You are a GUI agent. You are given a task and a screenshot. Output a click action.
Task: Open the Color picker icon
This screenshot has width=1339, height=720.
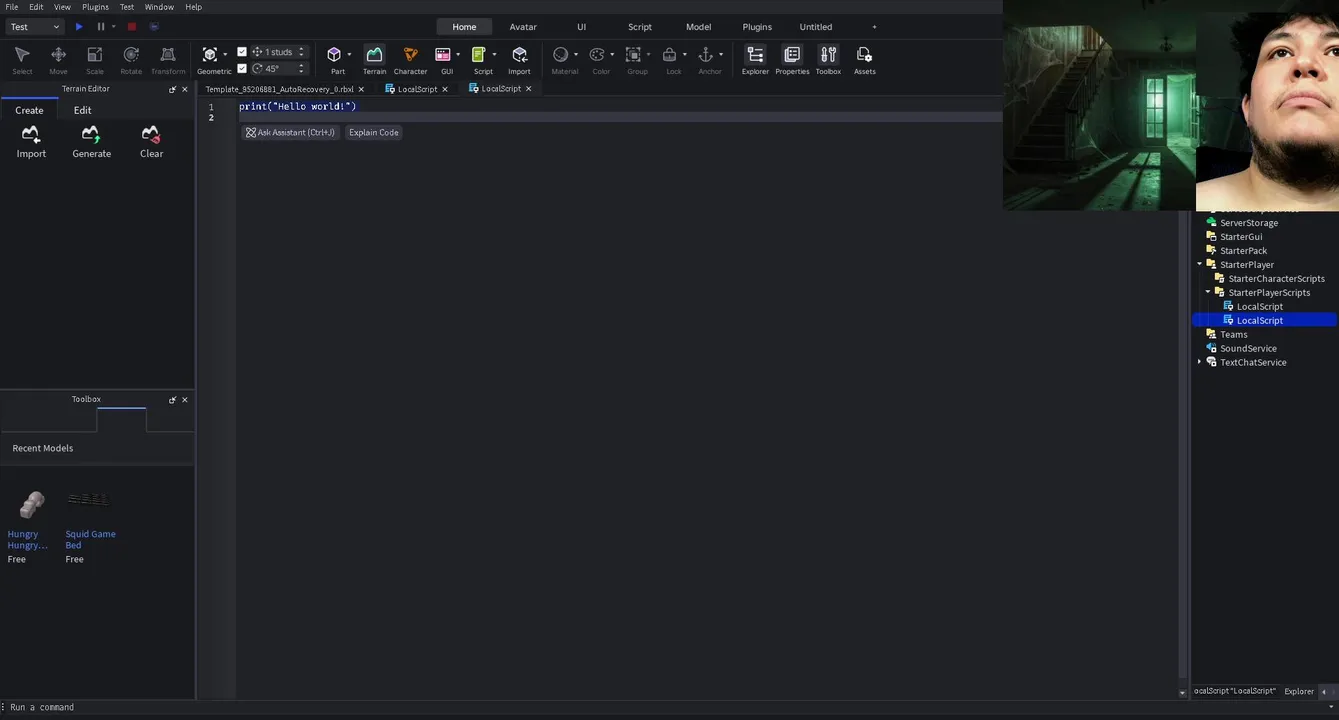pos(597,55)
